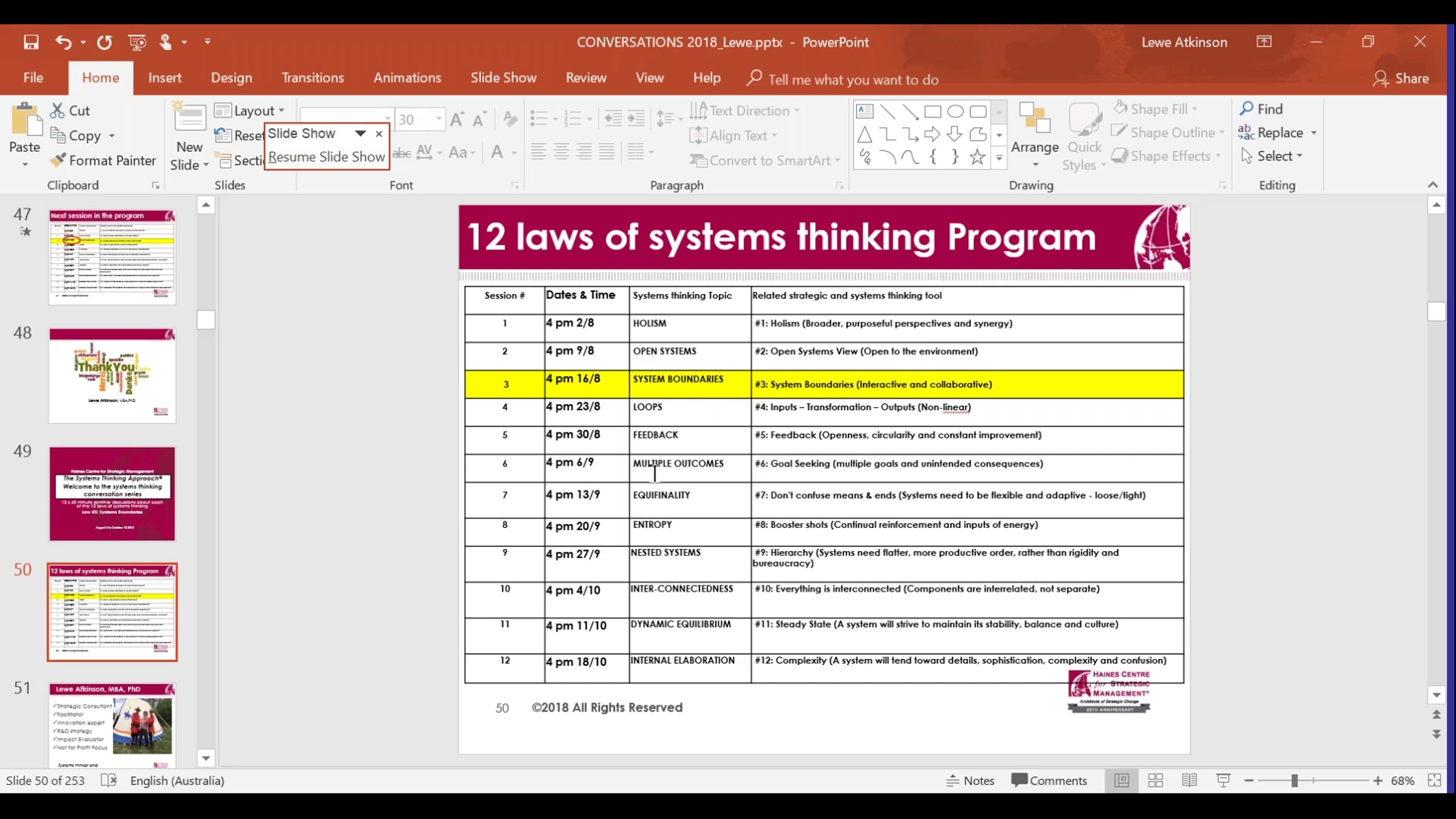Open Text Direction dropdown
This screenshot has height=819, width=1456.
(746, 110)
